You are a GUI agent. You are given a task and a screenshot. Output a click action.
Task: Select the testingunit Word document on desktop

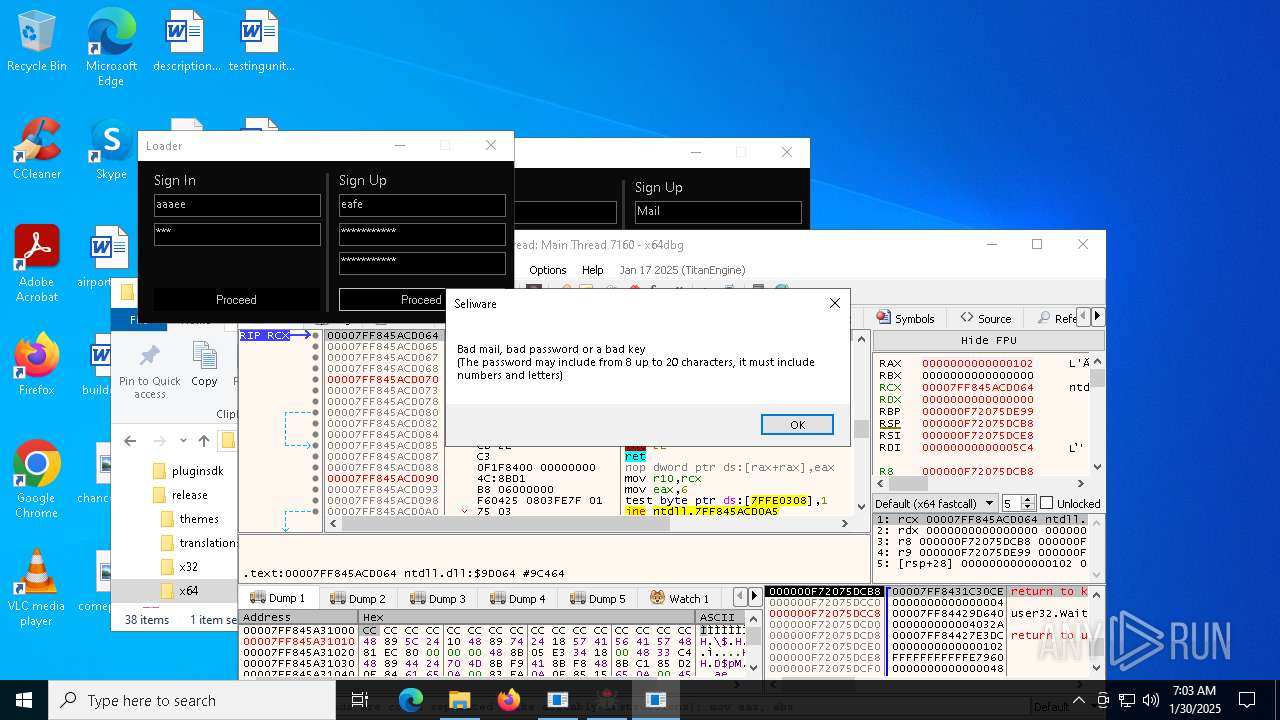(260, 42)
